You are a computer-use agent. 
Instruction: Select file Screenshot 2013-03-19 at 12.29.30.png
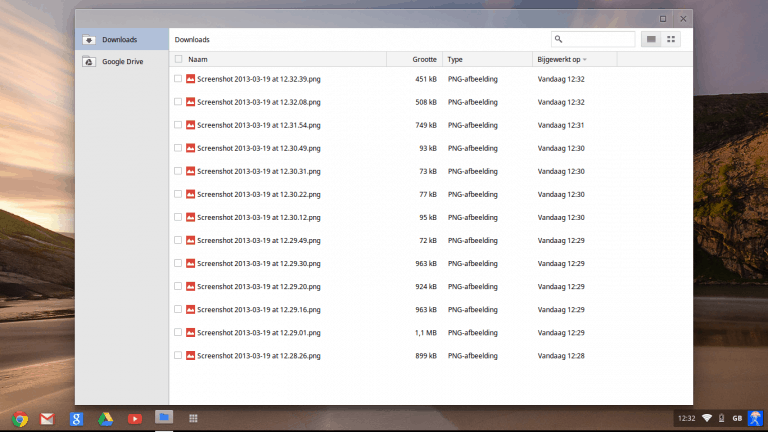coord(259,264)
